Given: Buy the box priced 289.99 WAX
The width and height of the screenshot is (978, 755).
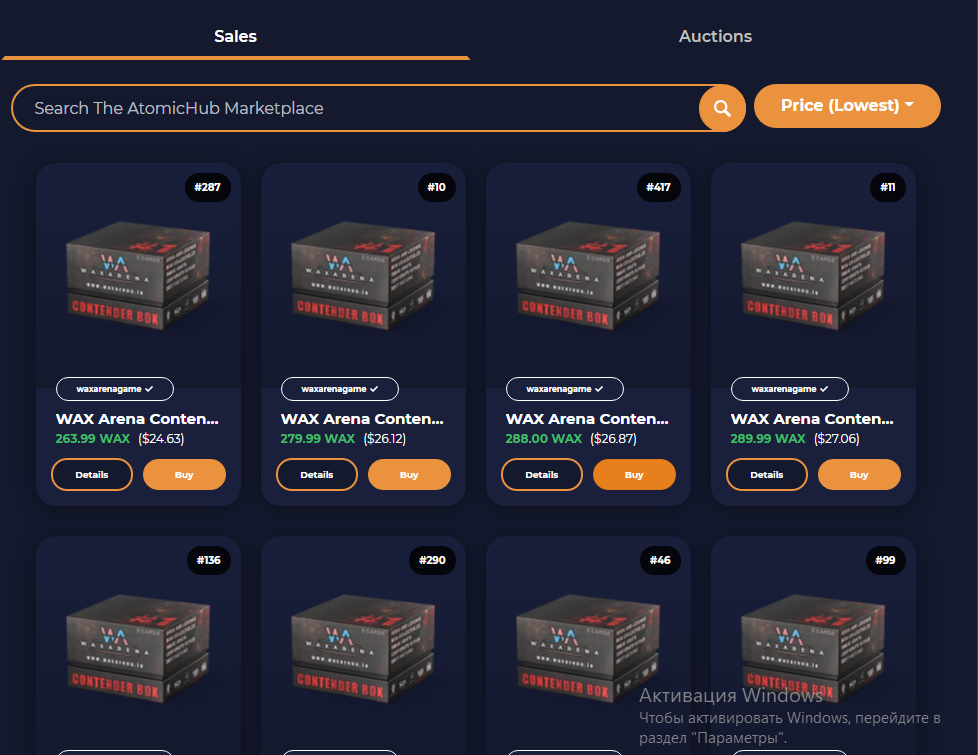Looking at the screenshot, I should 859,475.
